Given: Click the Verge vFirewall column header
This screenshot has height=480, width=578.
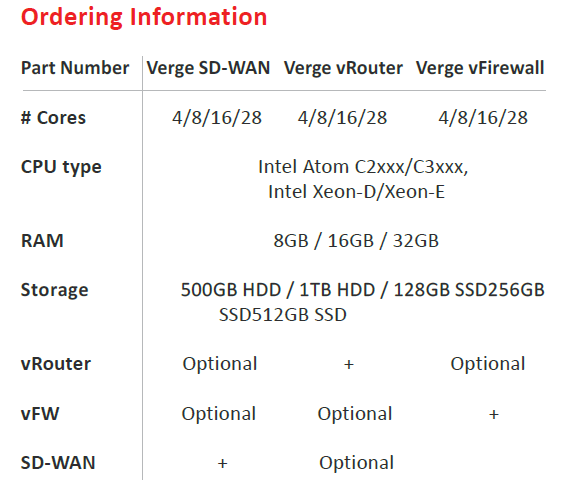Looking at the screenshot, I should (x=480, y=68).
